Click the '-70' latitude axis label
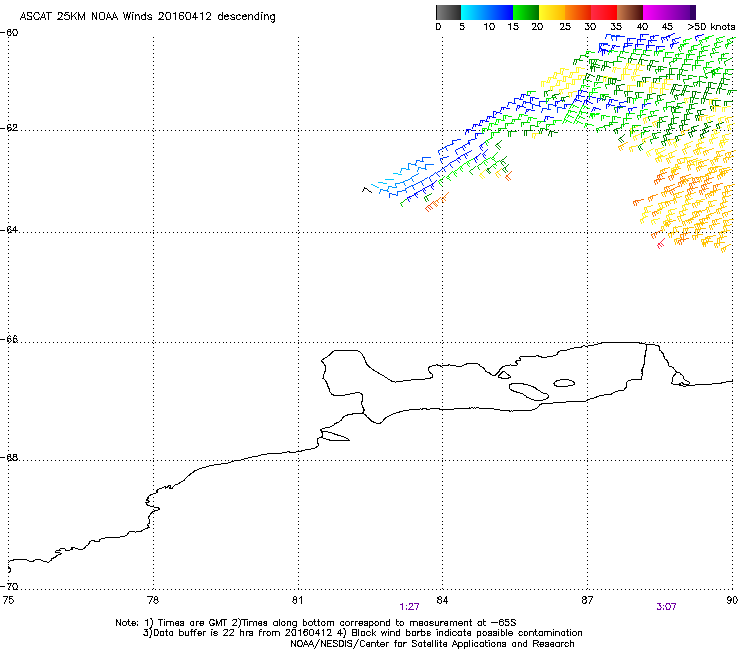 (x=9, y=586)
